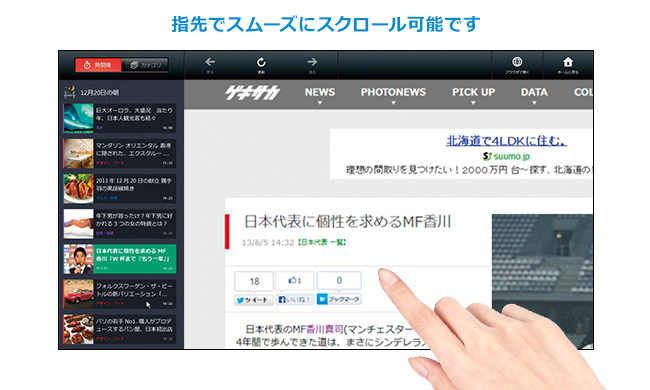Click the forward arrow icon
Screen dimensions: 650x390
[312, 62]
